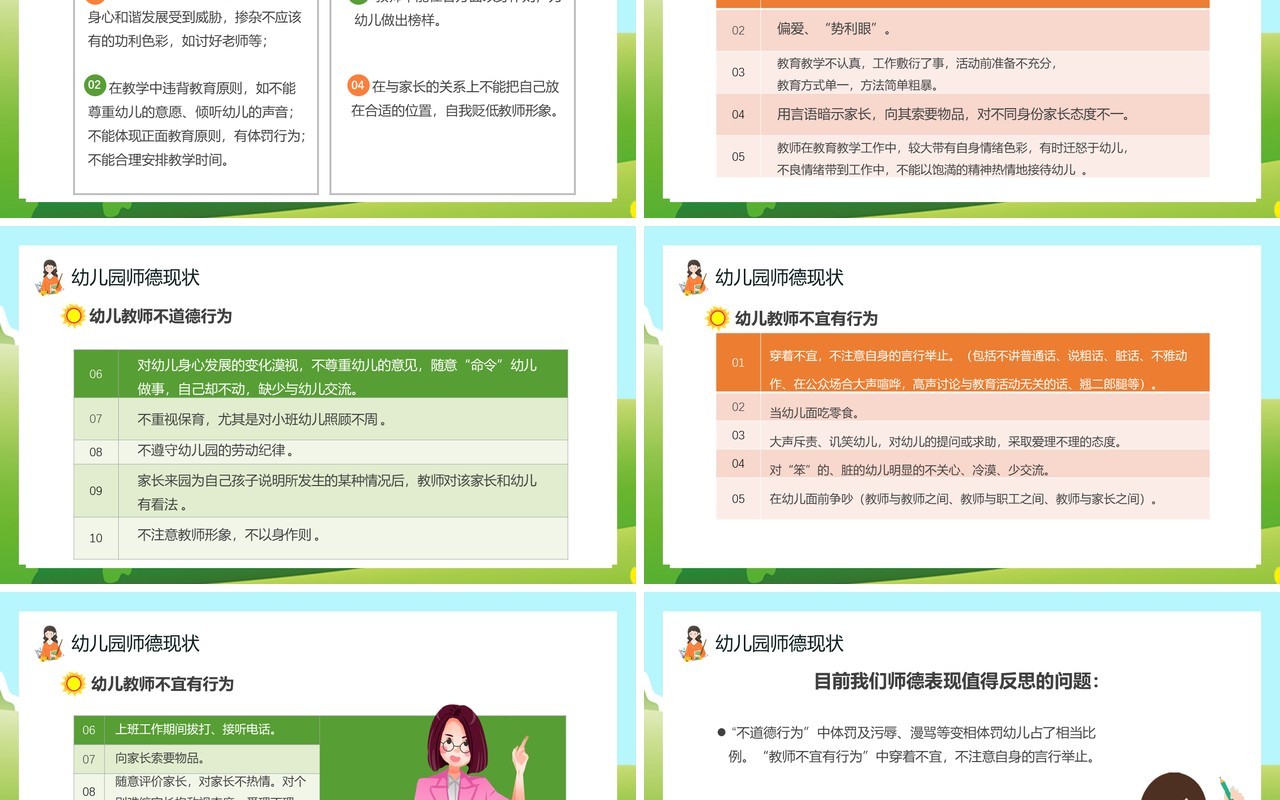The image size is (1280, 800).
Task: Click the teacher avatar icon on the 上班工作期间 slide header
Action: 49,644
